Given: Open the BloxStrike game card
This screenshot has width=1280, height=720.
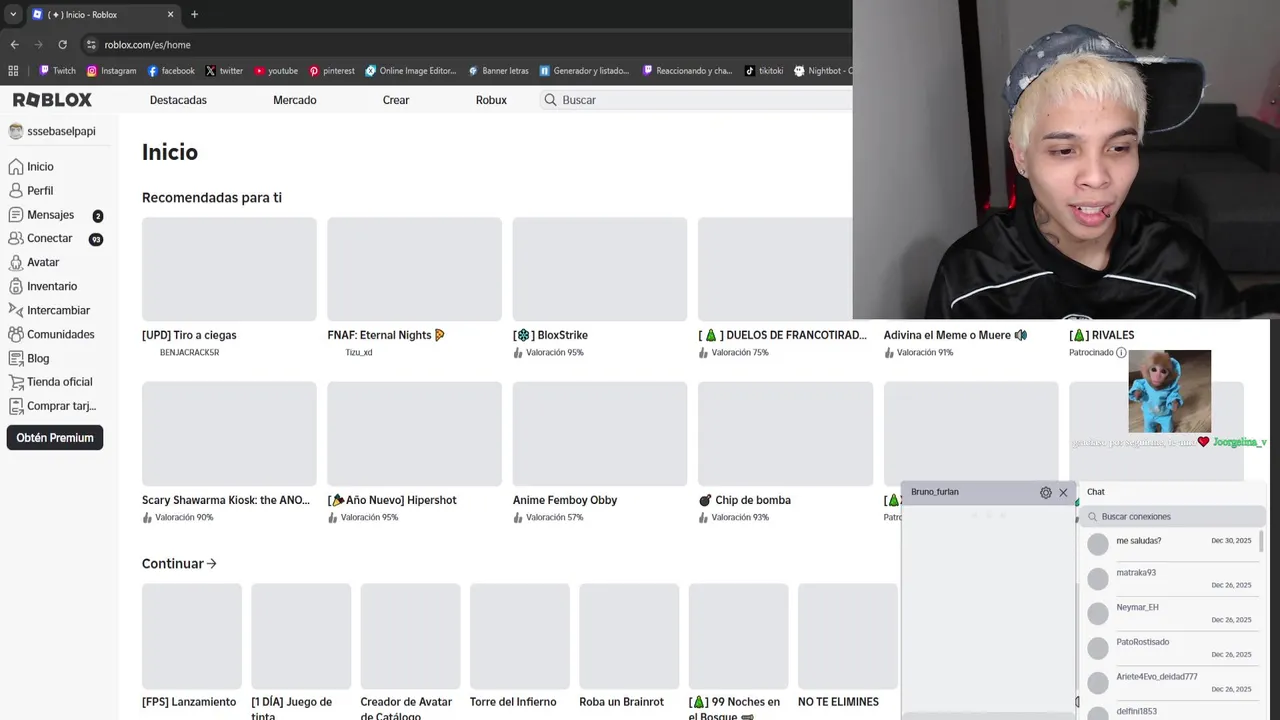Looking at the screenshot, I should click(600, 287).
